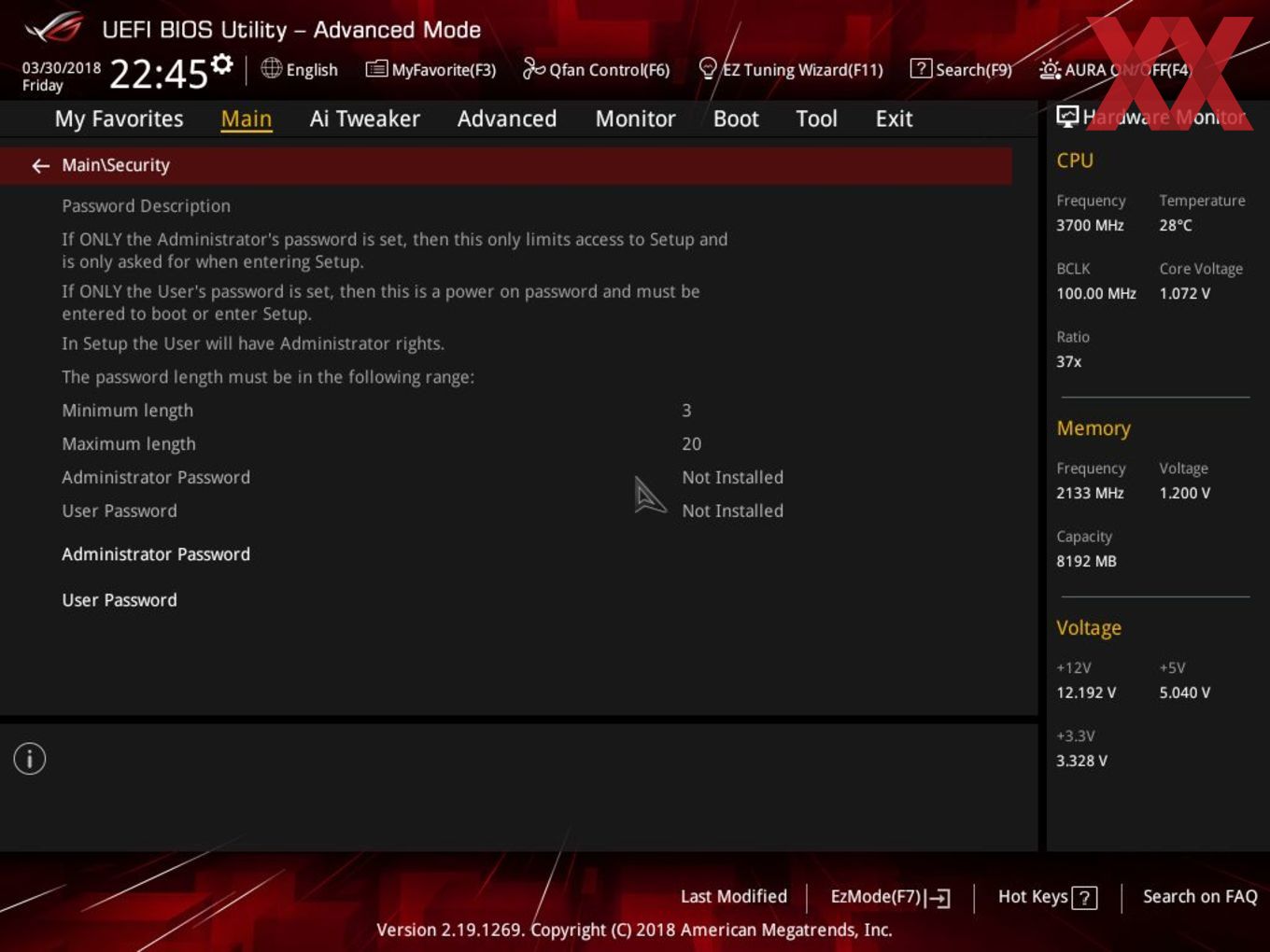The width and height of the screenshot is (1270, 952).
Task: Click +3.3V reading 3.328 V
Action: [1081, 761]
